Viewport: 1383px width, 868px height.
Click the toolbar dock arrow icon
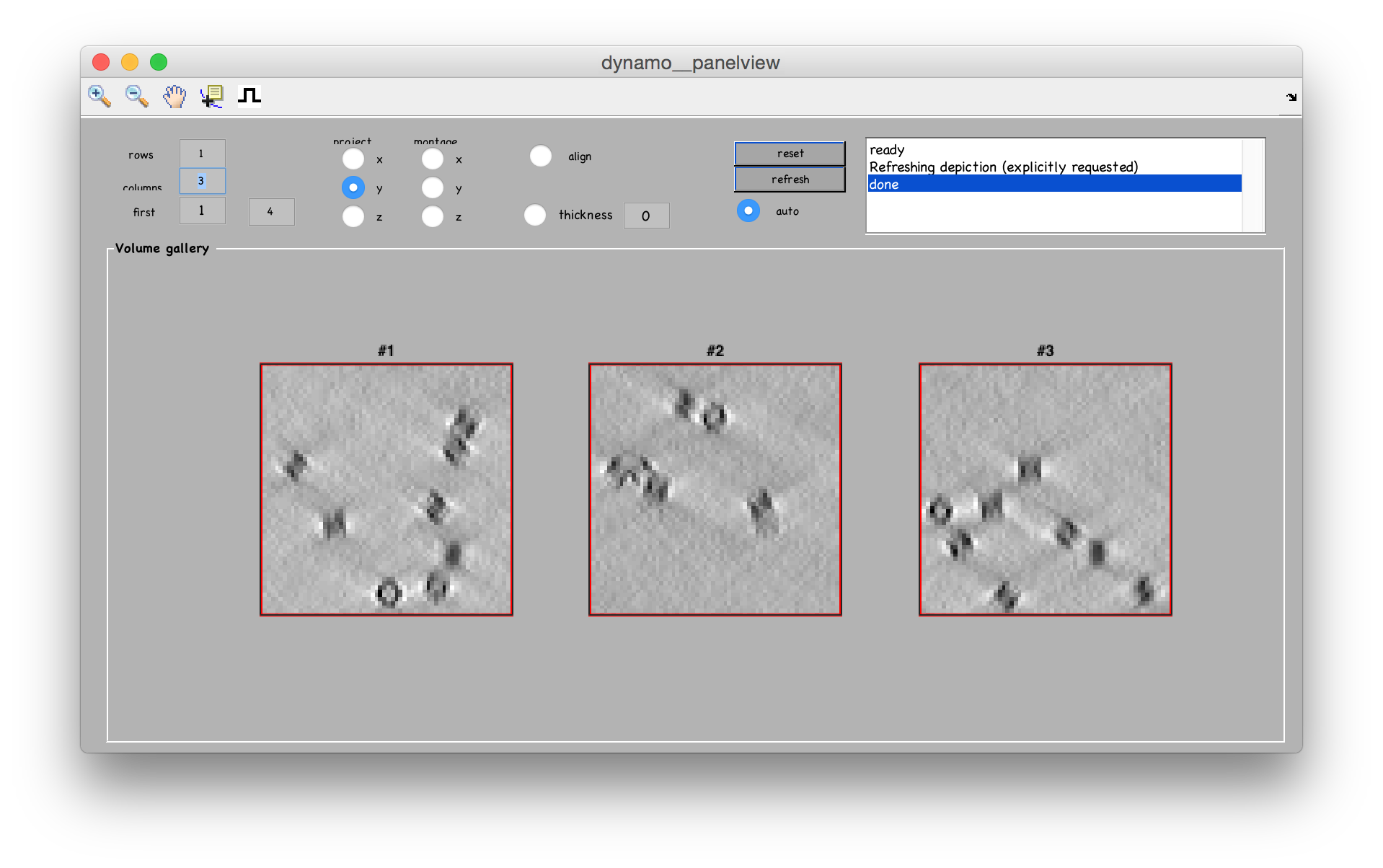pyautogui.click(x=1291, y=97)
